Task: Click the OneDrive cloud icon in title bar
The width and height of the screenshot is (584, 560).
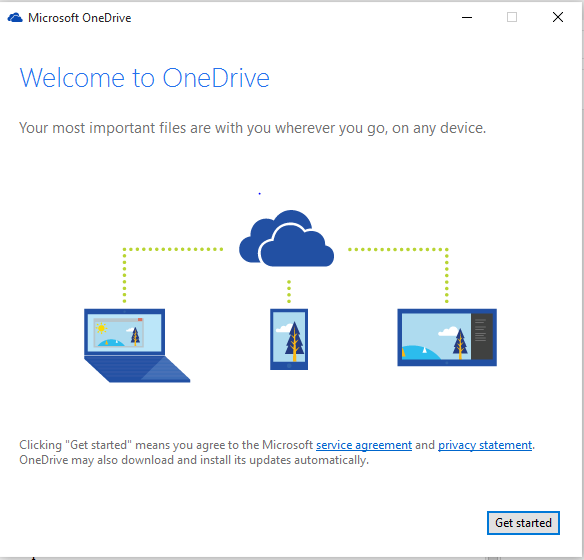Action: coord(15,18)
